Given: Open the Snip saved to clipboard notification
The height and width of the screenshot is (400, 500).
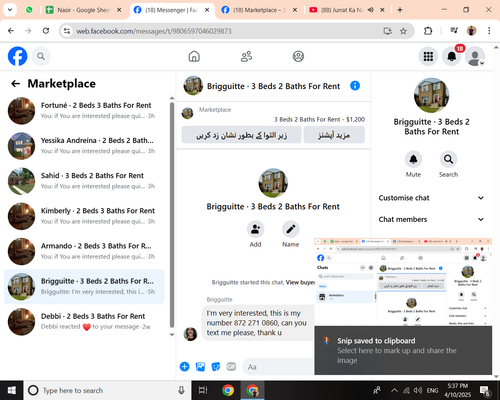Looking at the screenshot, I should pos(403,350).
